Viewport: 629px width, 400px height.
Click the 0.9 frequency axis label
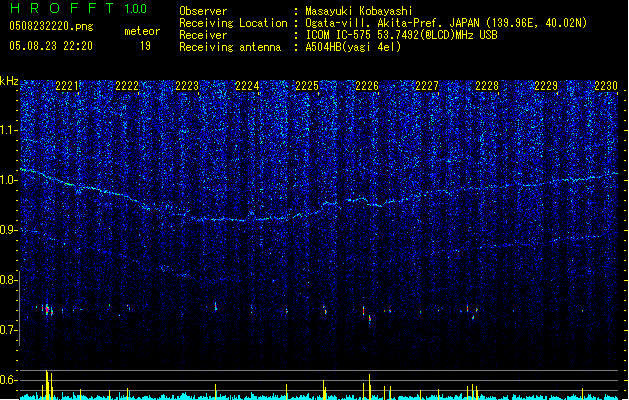[x=8, y=230]
